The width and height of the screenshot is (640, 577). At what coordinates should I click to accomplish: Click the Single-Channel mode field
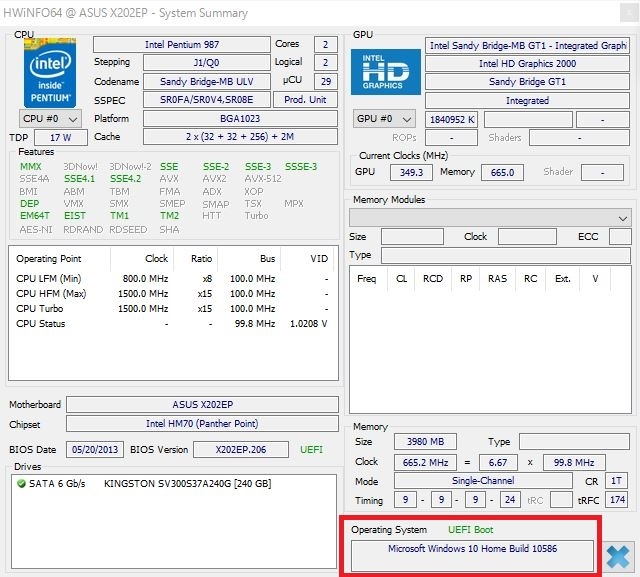click(x=483, y=481)
